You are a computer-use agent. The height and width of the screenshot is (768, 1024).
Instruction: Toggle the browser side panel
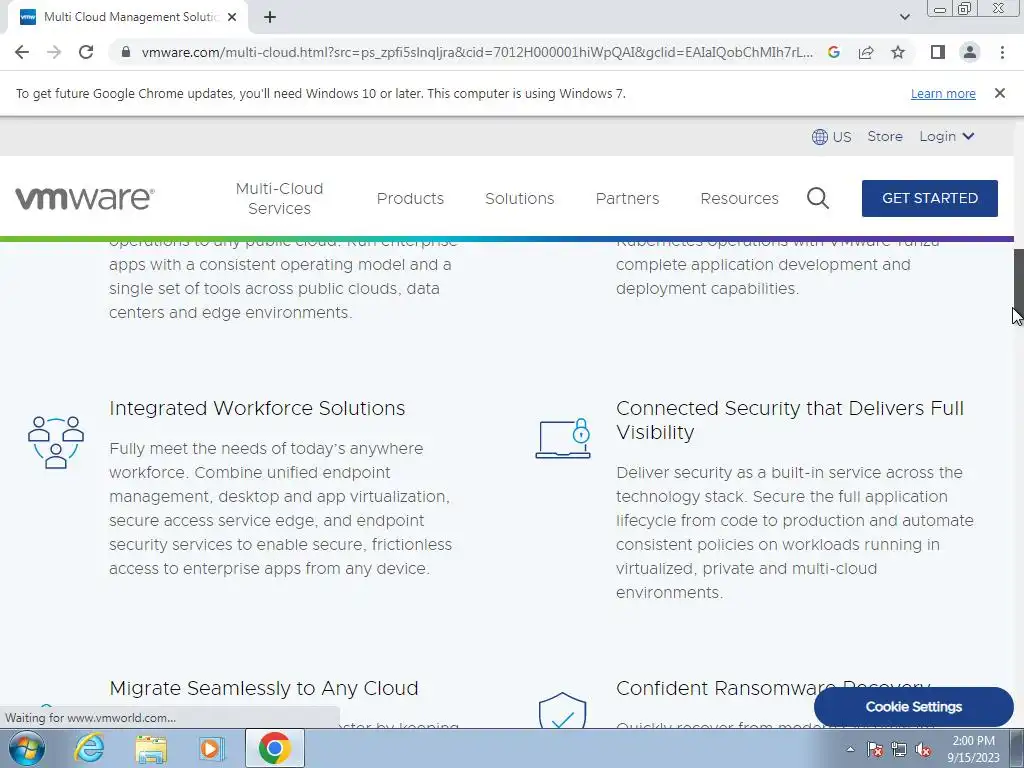point(938,52)
